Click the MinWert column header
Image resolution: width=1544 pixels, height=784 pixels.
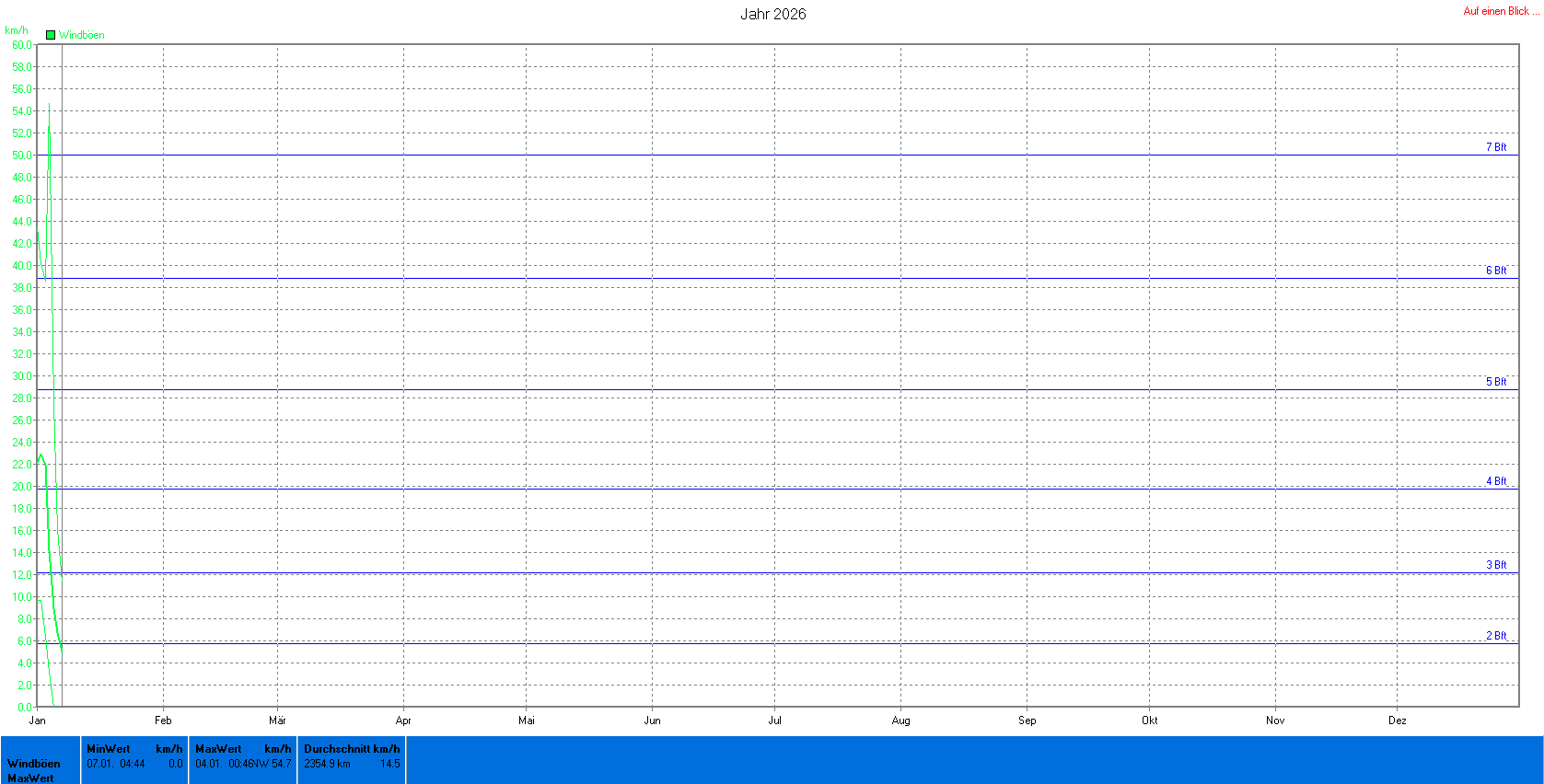pos(109,749)
